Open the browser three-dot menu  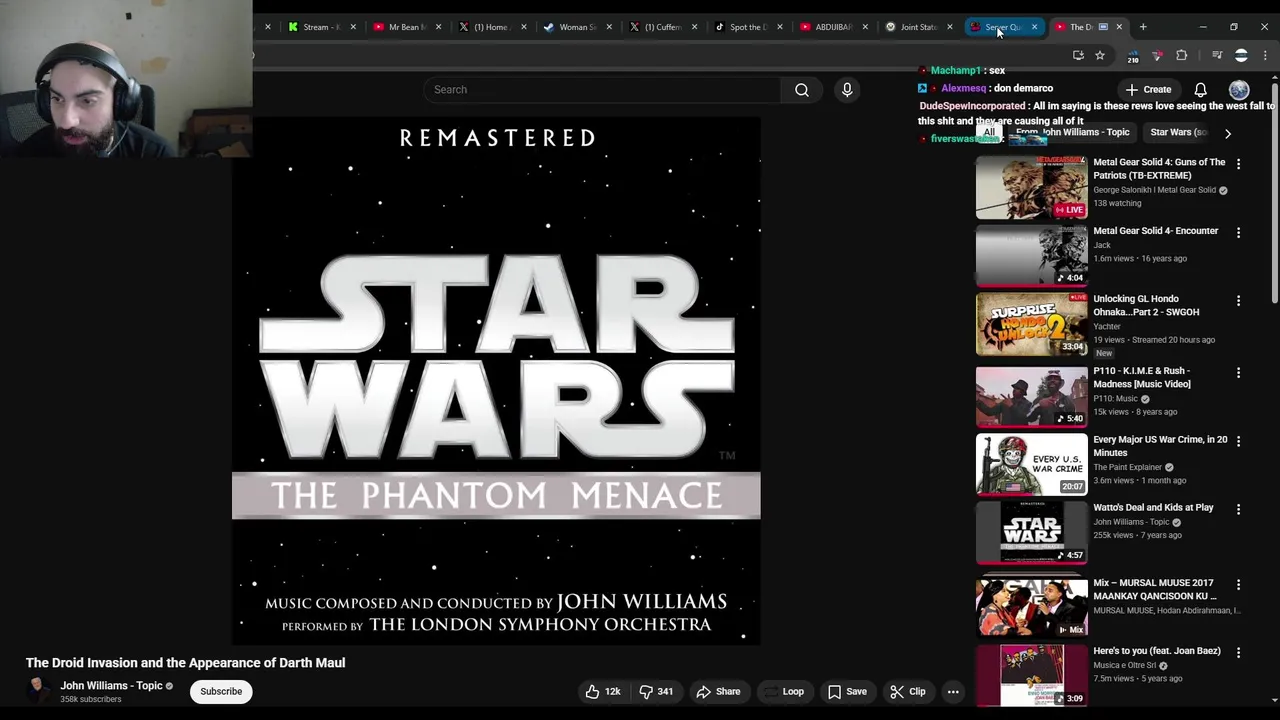(1265, 56)
